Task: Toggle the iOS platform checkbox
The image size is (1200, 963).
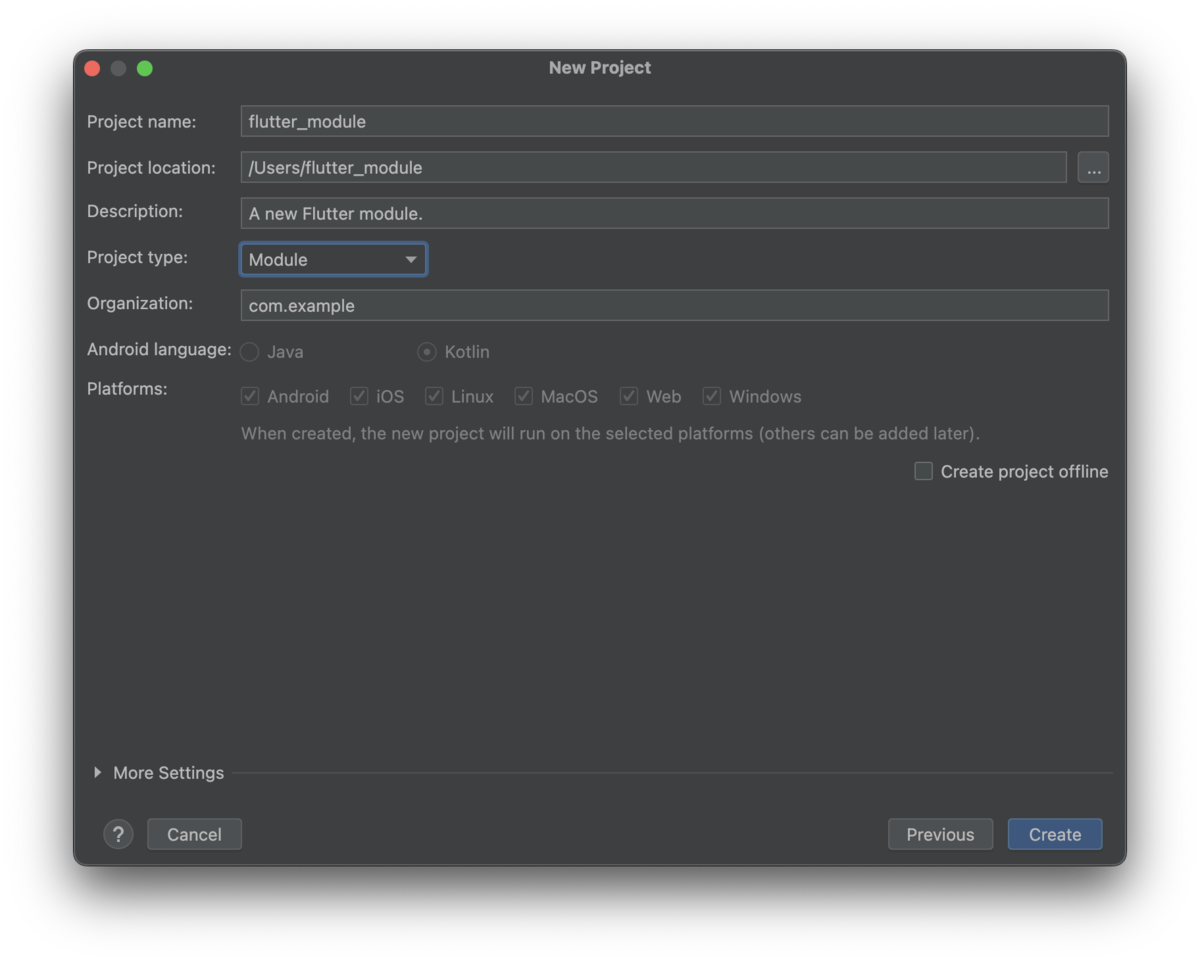Action: click(x=359, y=396)
